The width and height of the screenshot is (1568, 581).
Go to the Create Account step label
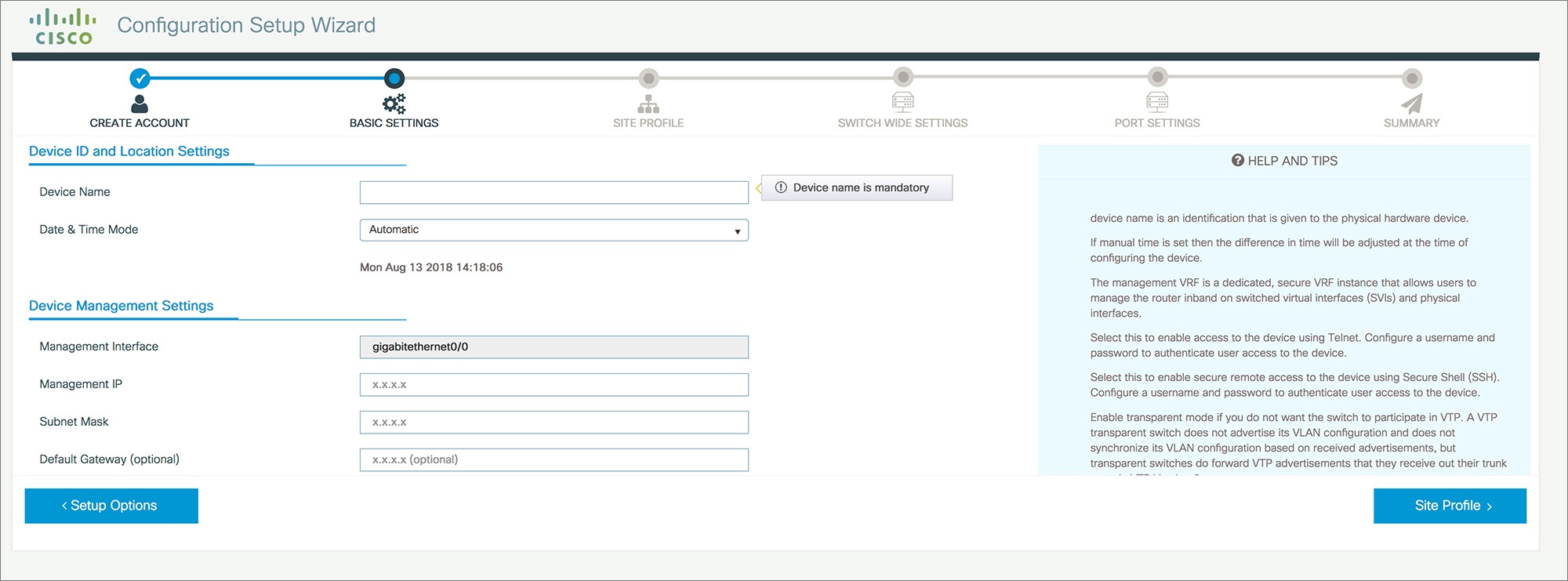pyautogui.click(x=140, y=123)
